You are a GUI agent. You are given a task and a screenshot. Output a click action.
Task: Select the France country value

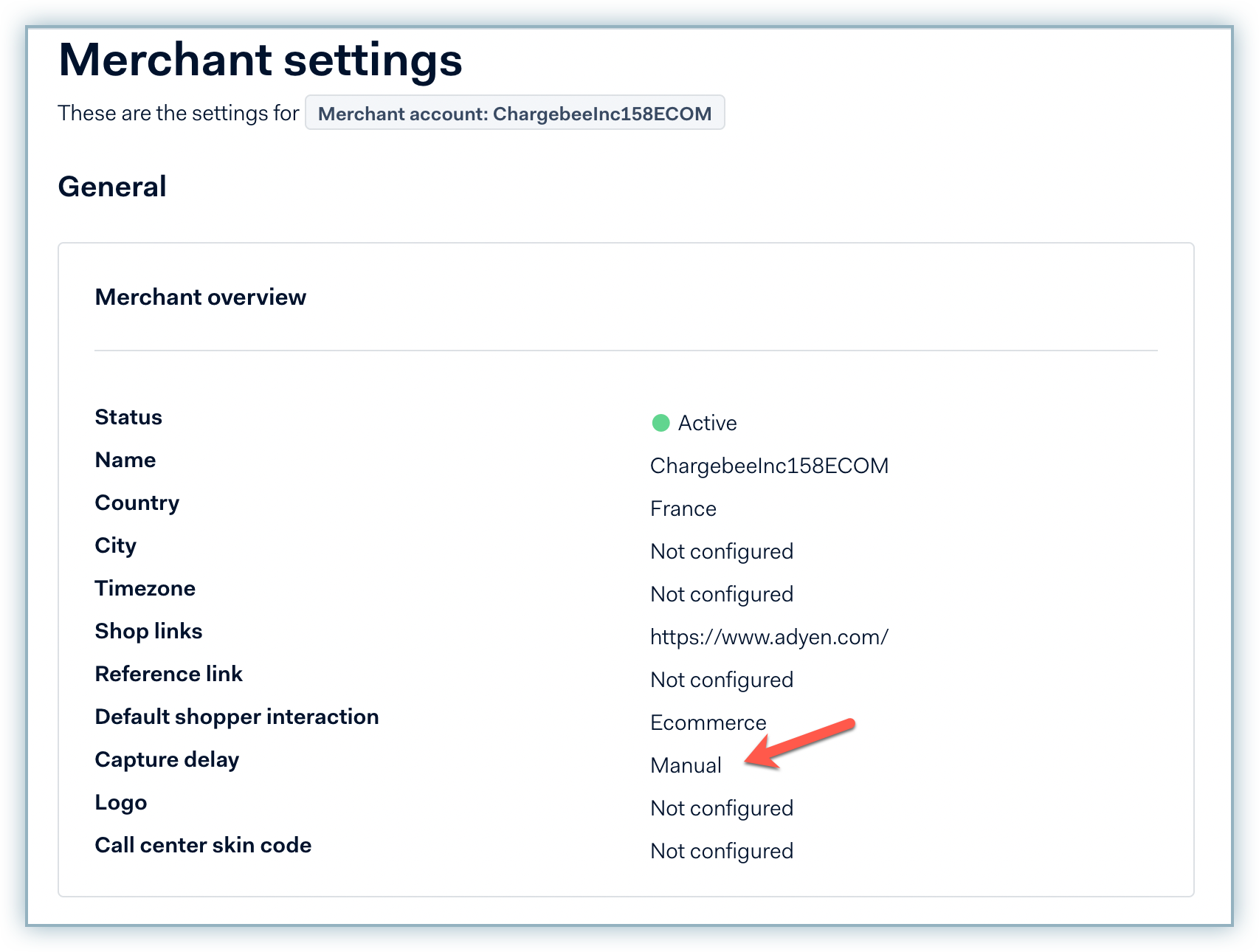(x=683, y=508)
